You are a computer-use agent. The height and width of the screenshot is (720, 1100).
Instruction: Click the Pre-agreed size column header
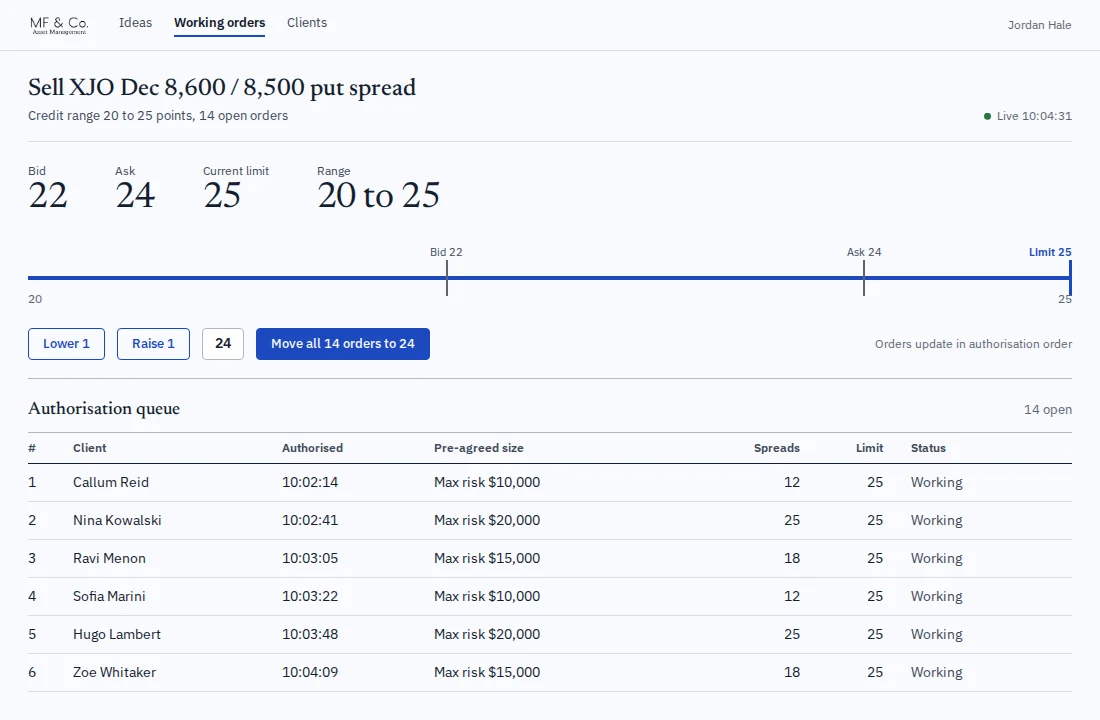pos(478,448)
